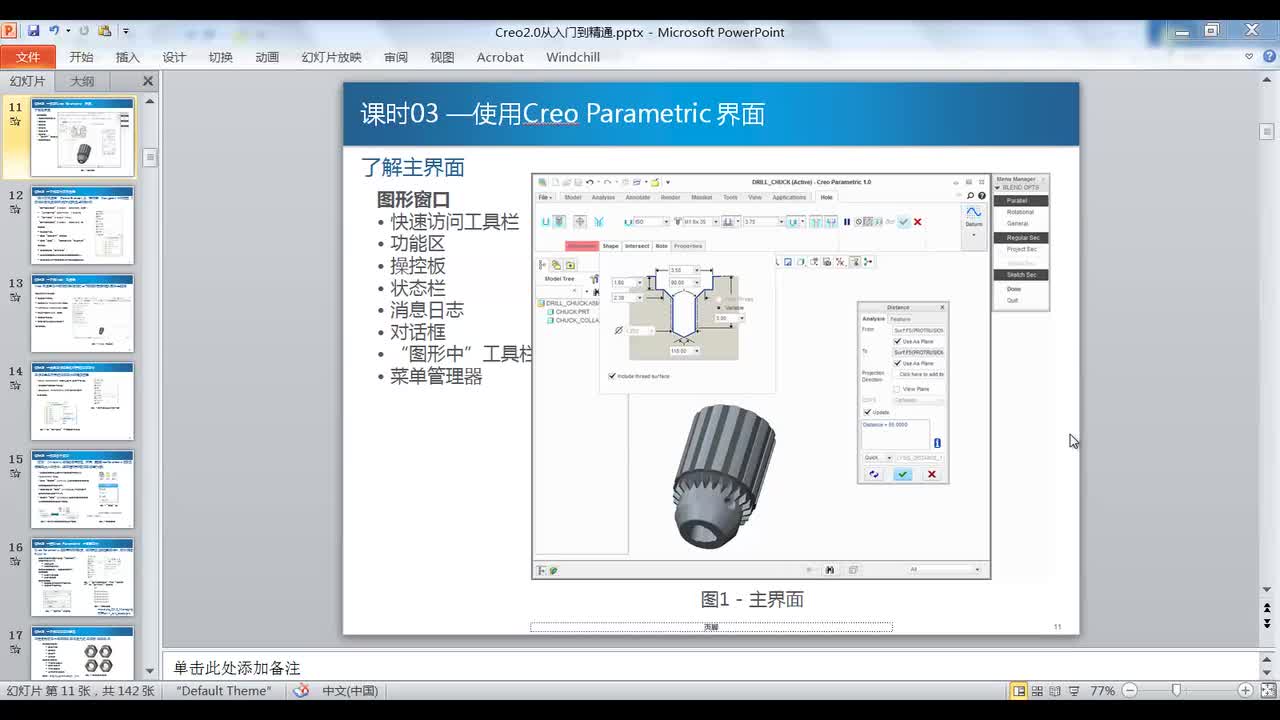Click the 快速访问工具栏 bullet text
This screenshot has height=720, width=1280.
coord(455,222)
